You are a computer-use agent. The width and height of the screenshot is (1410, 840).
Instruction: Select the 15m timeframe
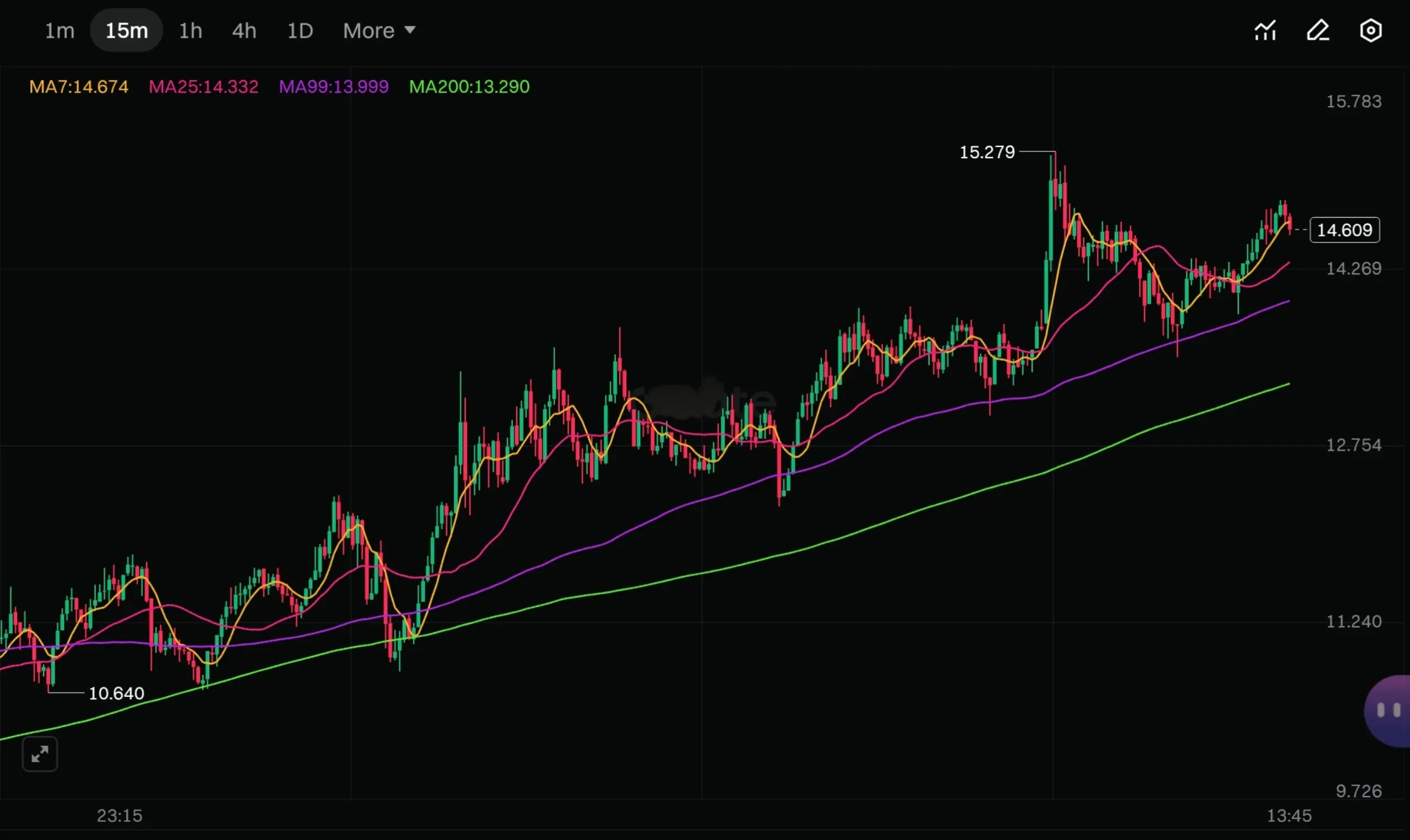pos(127,30)
